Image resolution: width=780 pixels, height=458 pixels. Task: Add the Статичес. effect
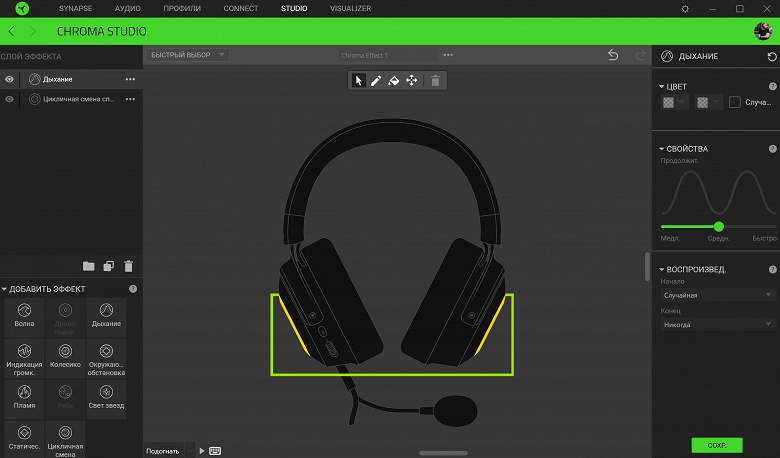tap(24, 439)
